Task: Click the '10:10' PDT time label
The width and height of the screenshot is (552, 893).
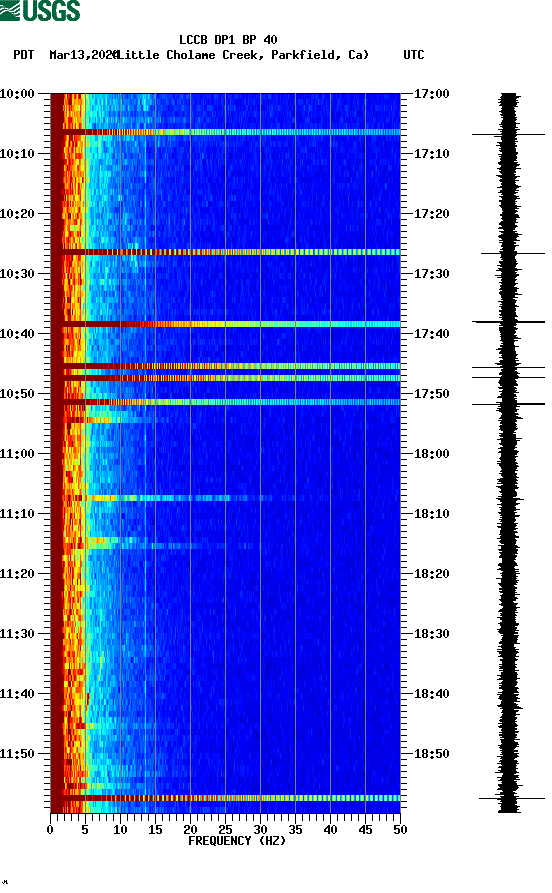Action: click(x=17, y=154)
